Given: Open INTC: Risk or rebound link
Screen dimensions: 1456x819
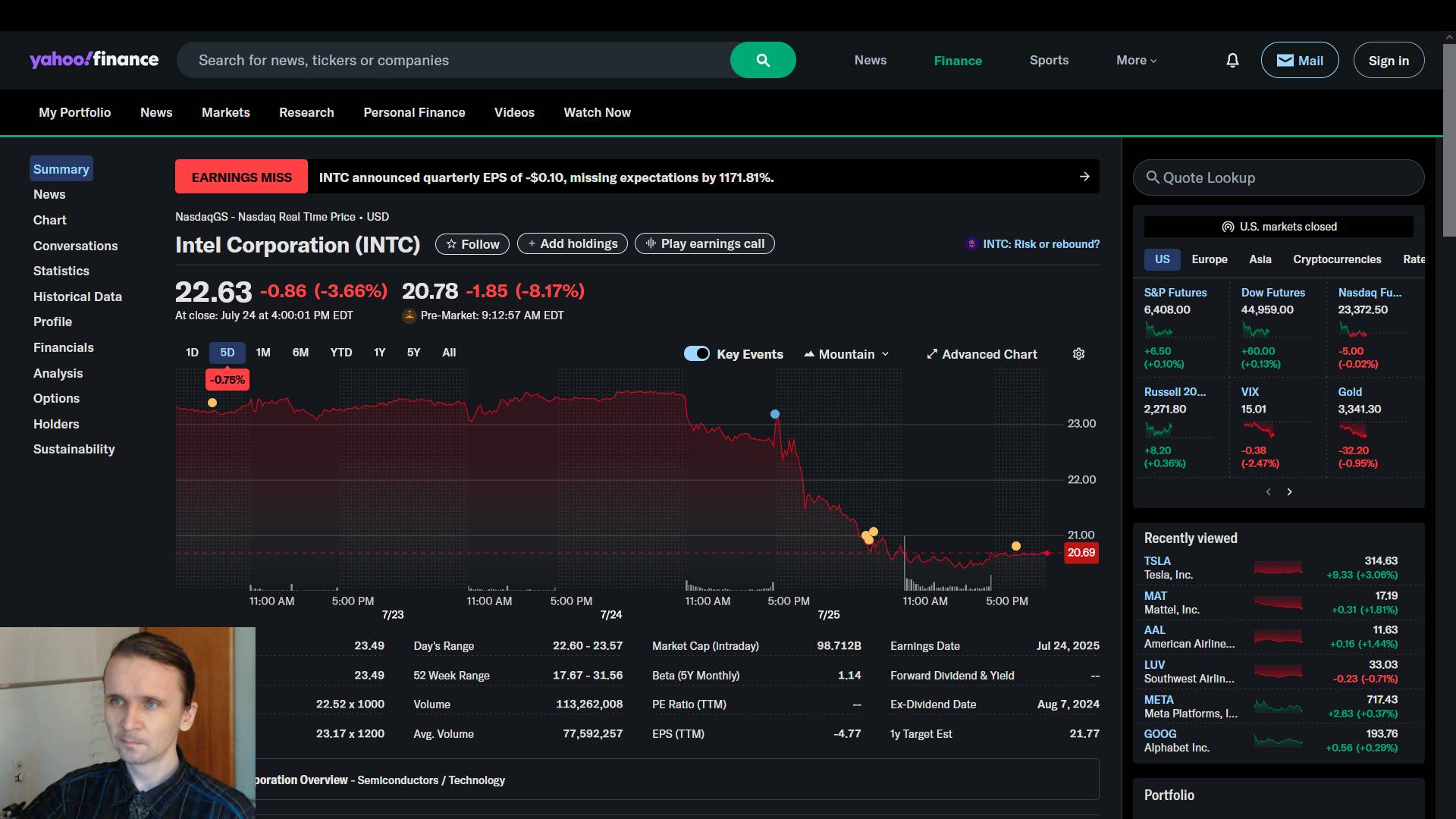Looking at the screenshot, I should 1040,244.
